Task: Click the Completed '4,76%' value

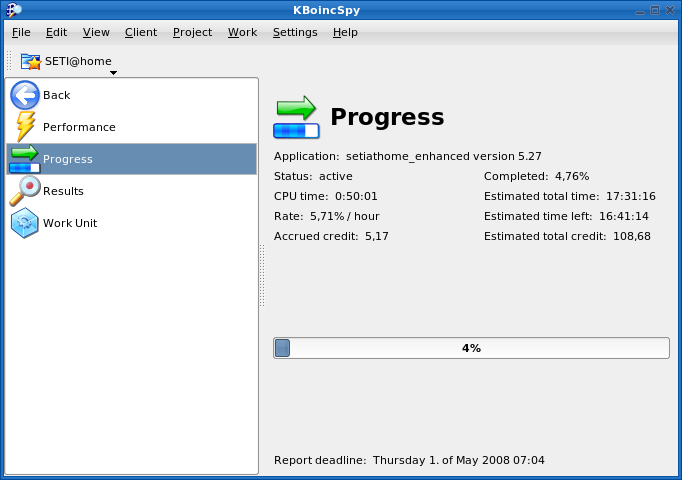Action: point(572,176)
